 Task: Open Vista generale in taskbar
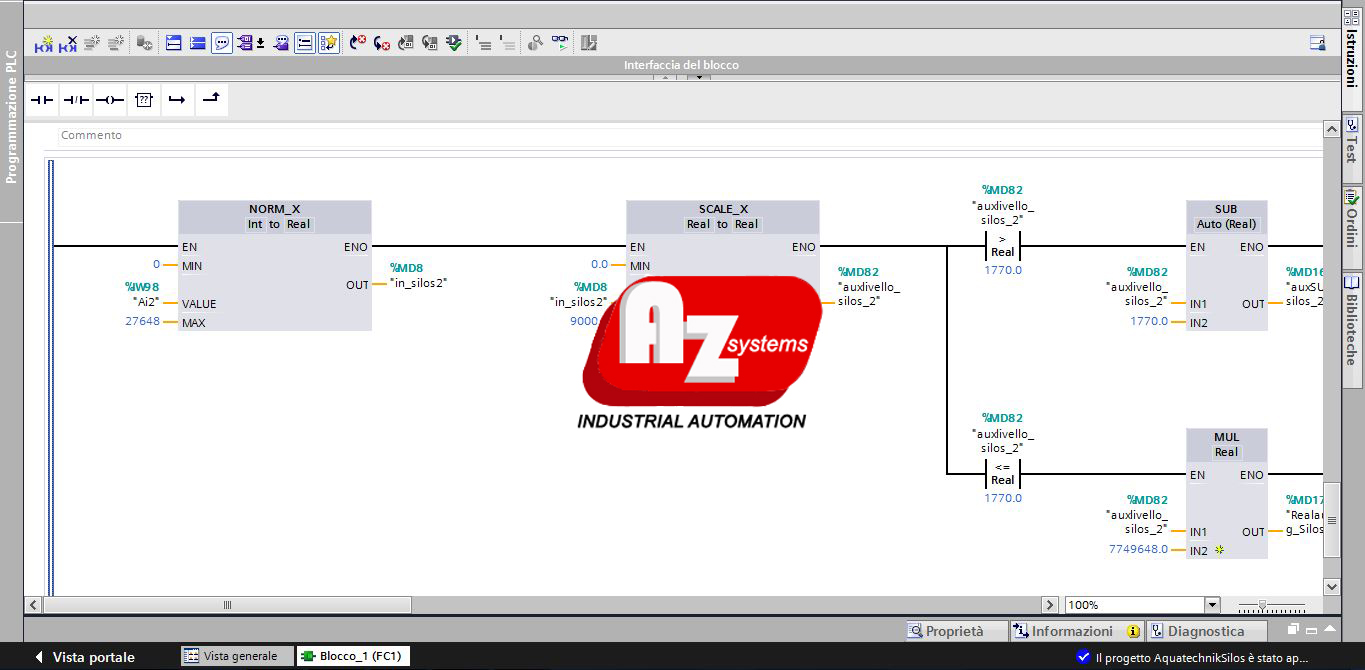click(x=237, y=656)
